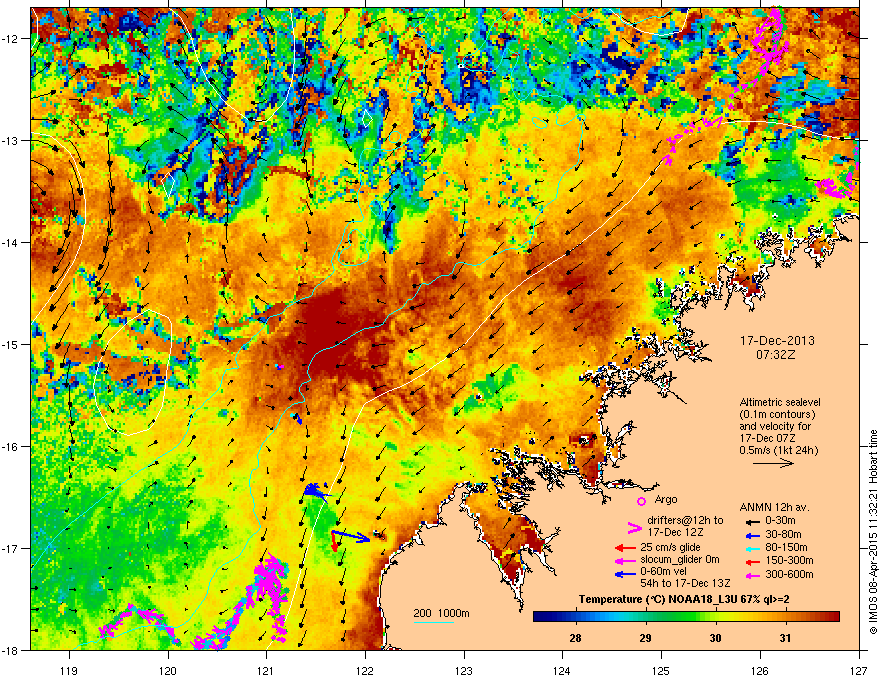Click the magenta 300-600m ANMN legend arrow
The width and height of the screenshot is (880, 680).
point(753,575)
